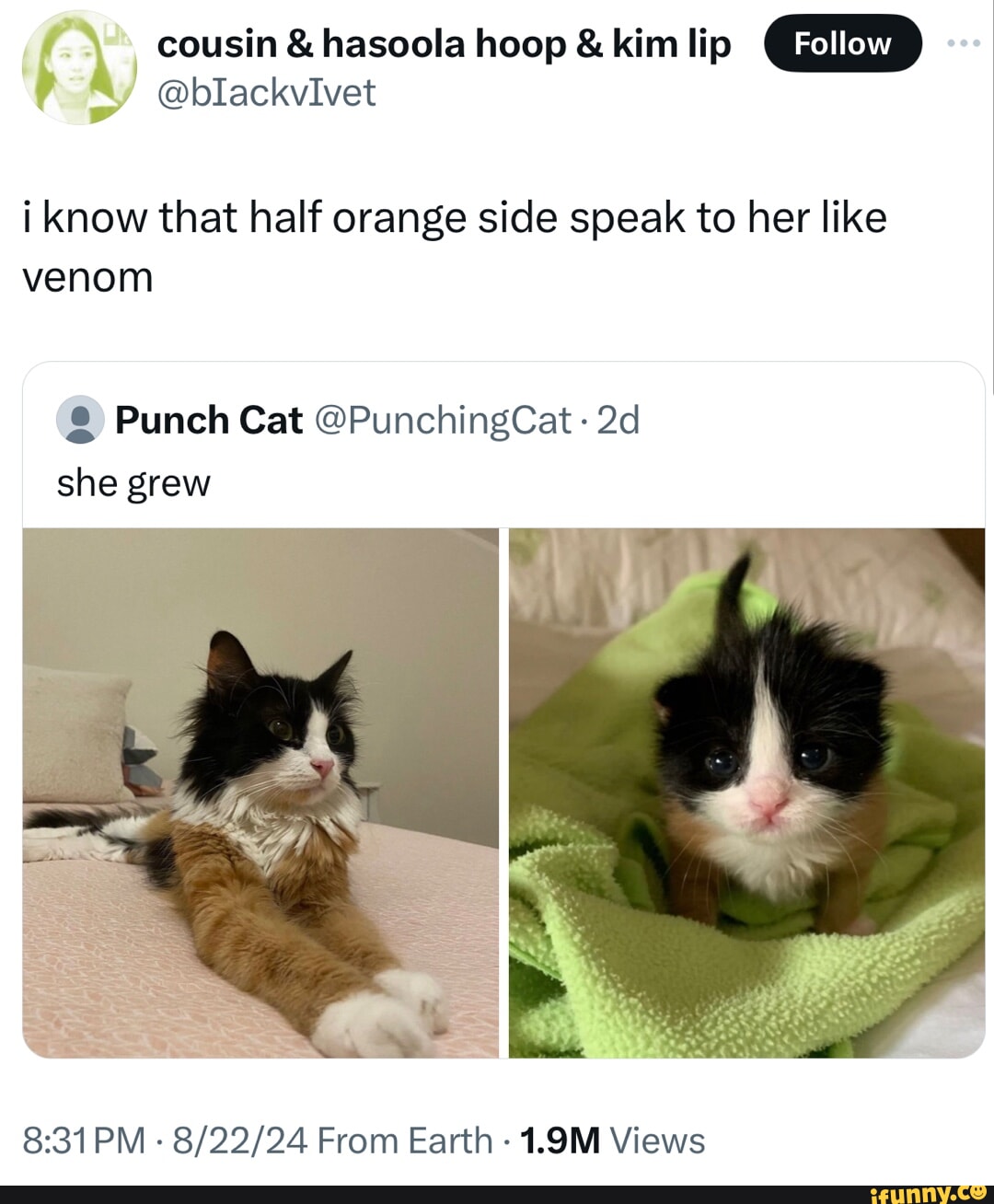
Task: Open the kitten photo in the green blanket
Action: (746, 793)
